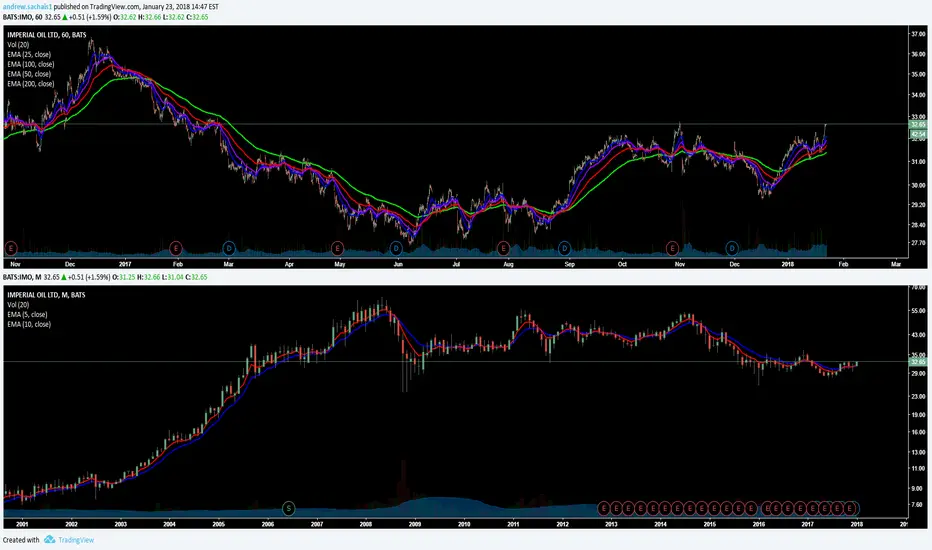Click earnings E marker above Feb 2017
The width and height of the screenshot is (932, 550).
175,247
